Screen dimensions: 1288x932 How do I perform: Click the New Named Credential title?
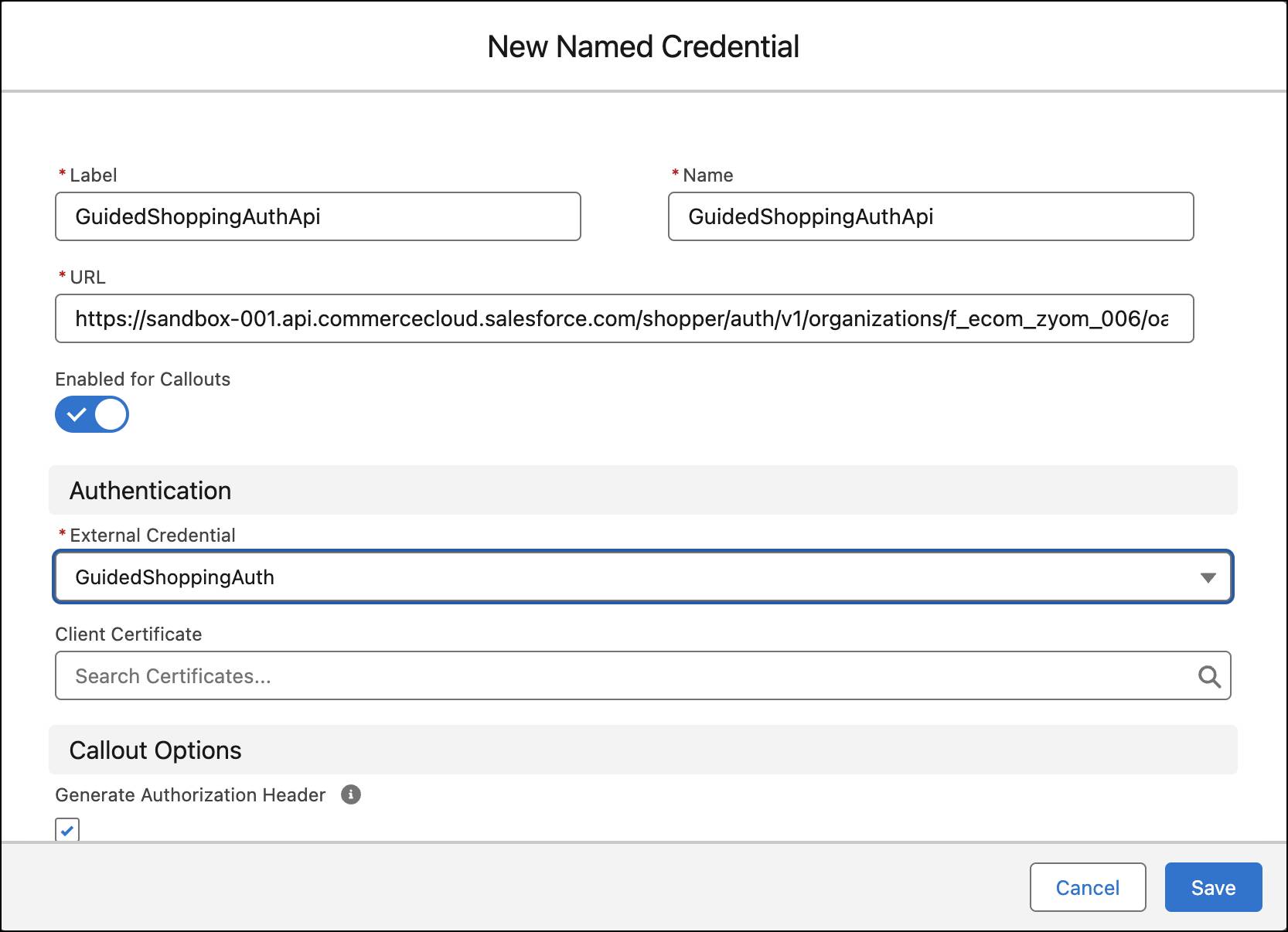tap(643, 46)
